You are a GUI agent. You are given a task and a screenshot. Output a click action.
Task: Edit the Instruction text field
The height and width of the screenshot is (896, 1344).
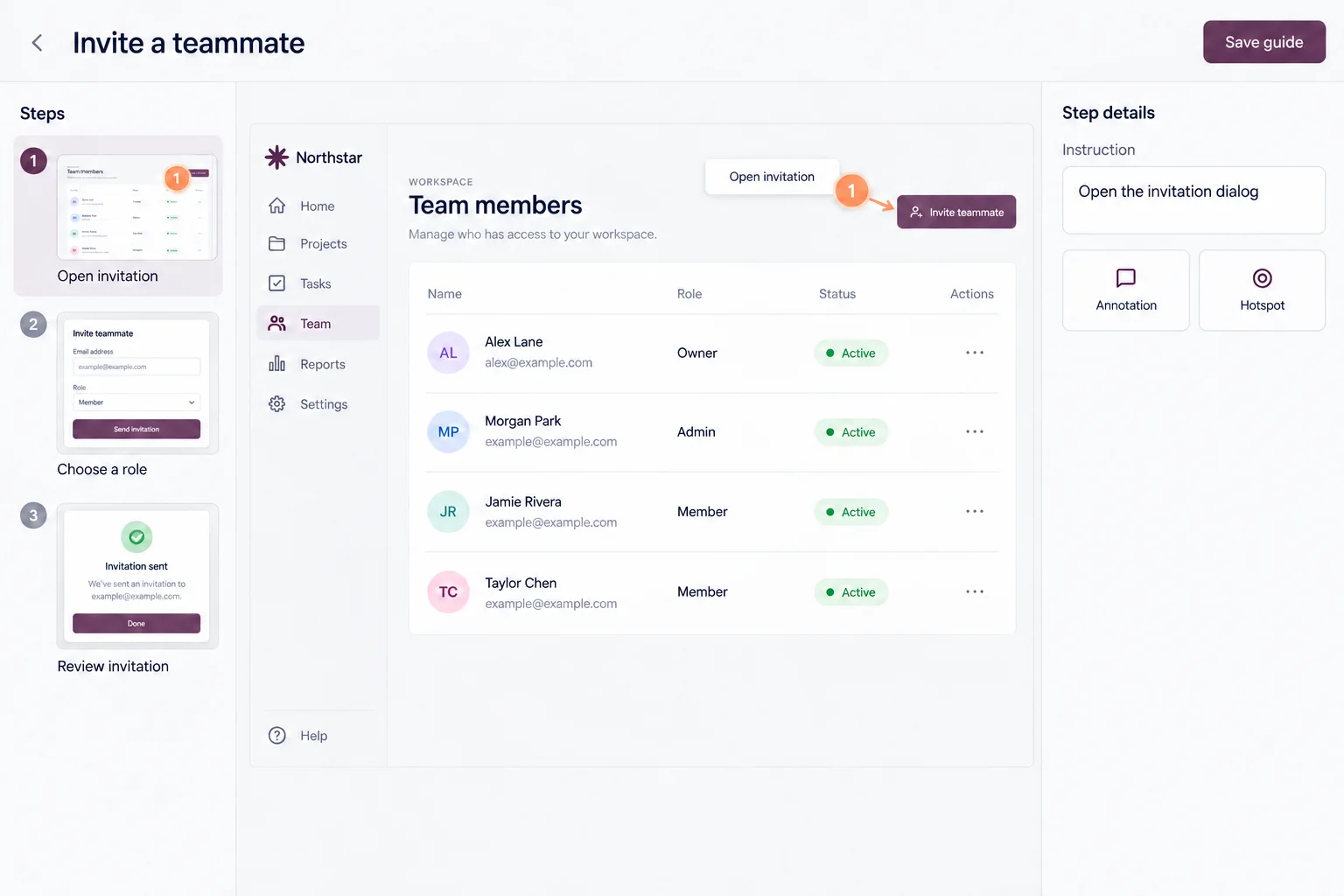coord(1193,200)
